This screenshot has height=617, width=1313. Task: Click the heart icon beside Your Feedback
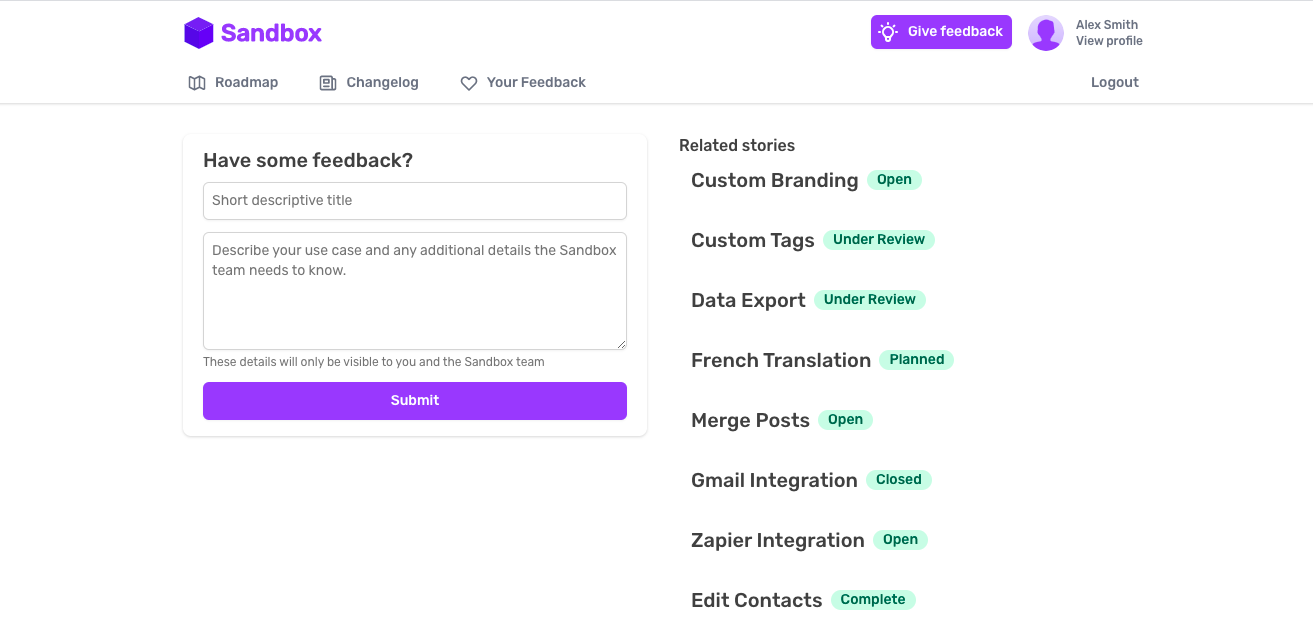tap(468, 83)
